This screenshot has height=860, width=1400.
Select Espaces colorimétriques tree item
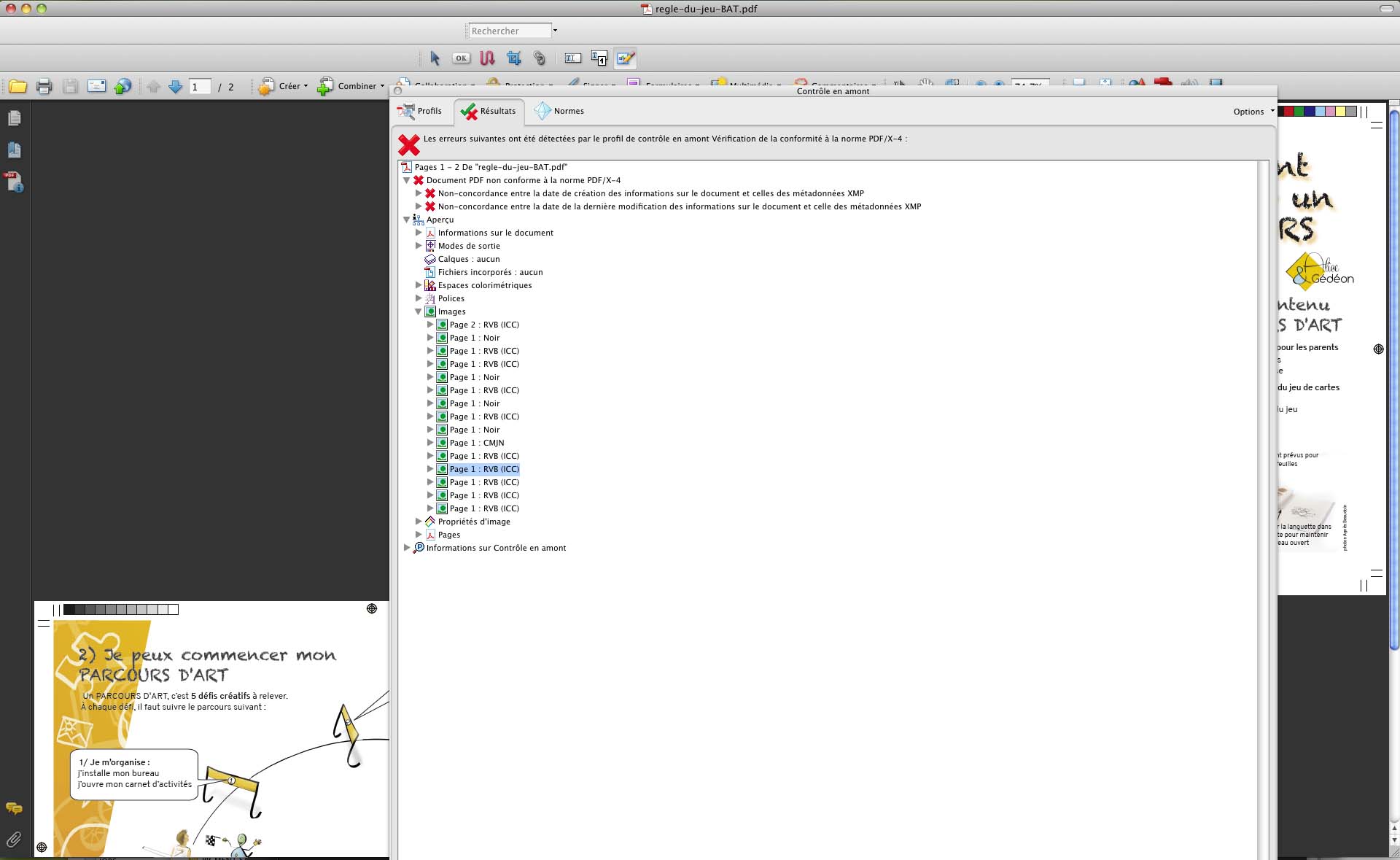484,285
